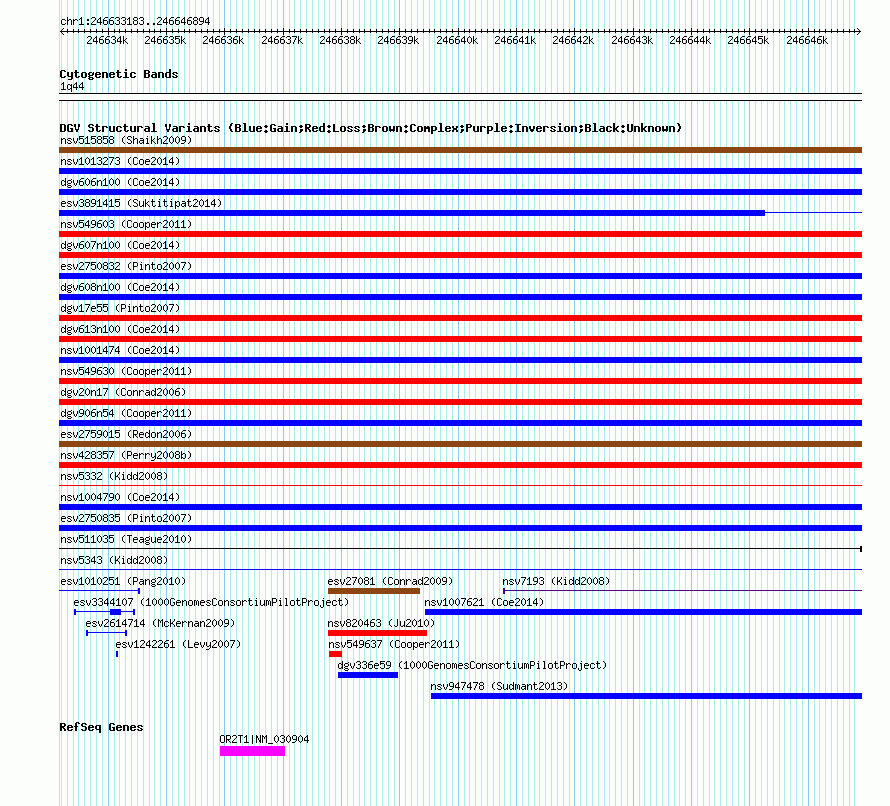
Task: Click the esv3344107 variant glyph
Action: 104,612
